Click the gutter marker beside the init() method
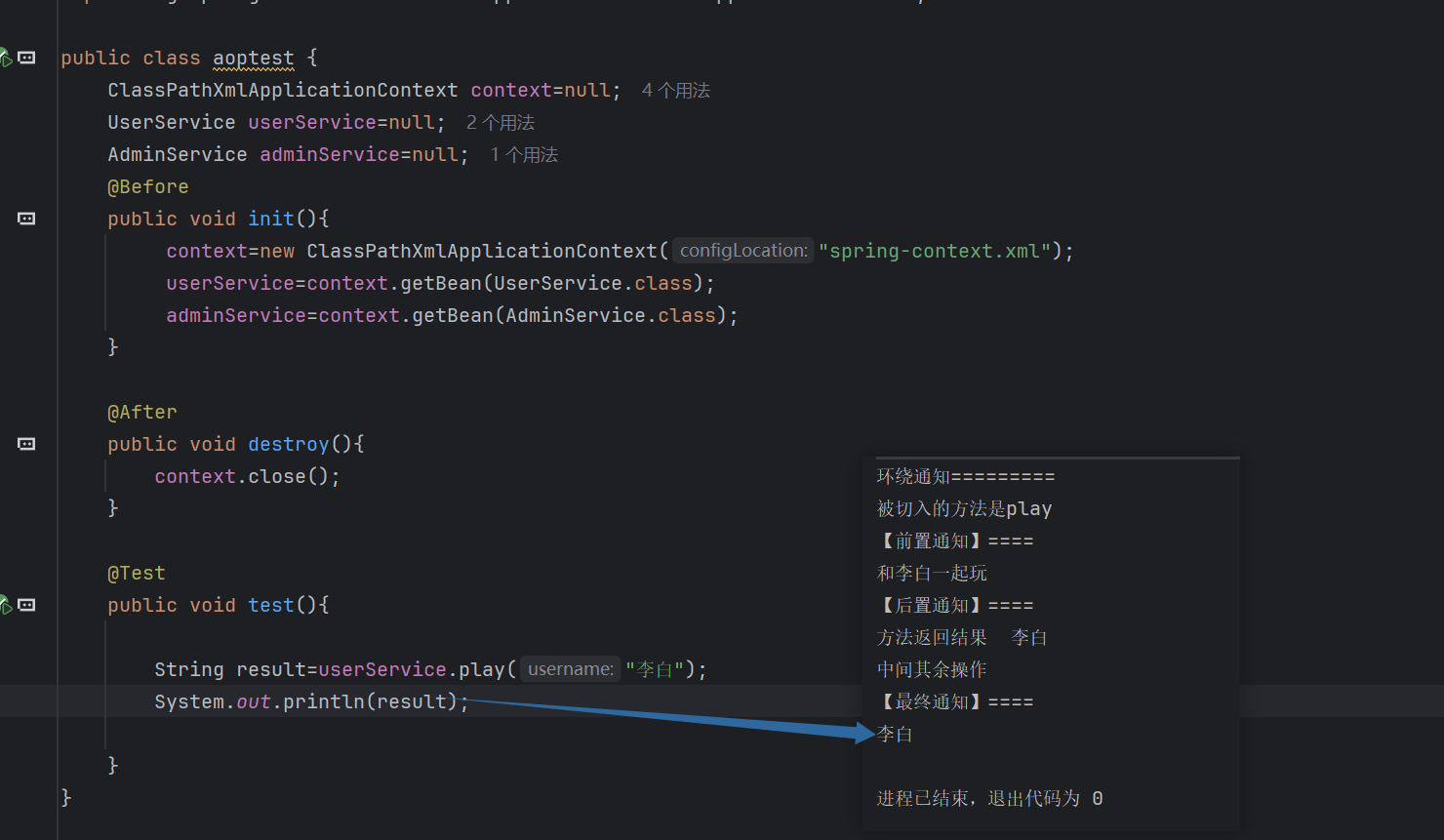 coord(27,219)
